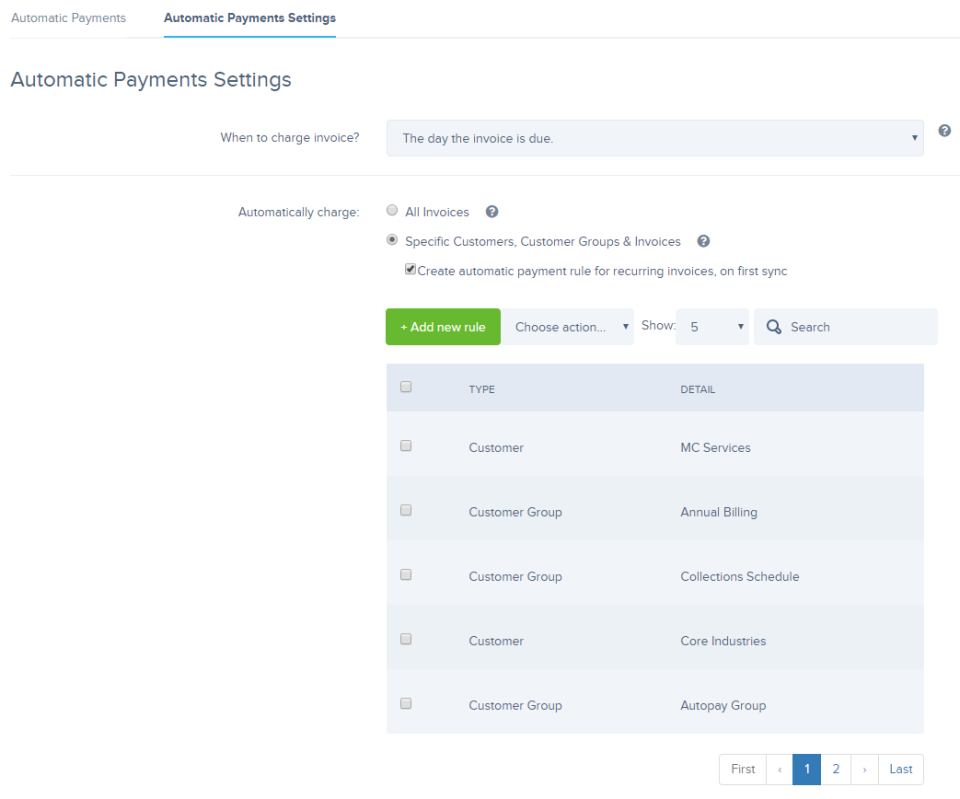Check the Core Industries row checkbox
The image size is (960, 799).
click(406, 639)
